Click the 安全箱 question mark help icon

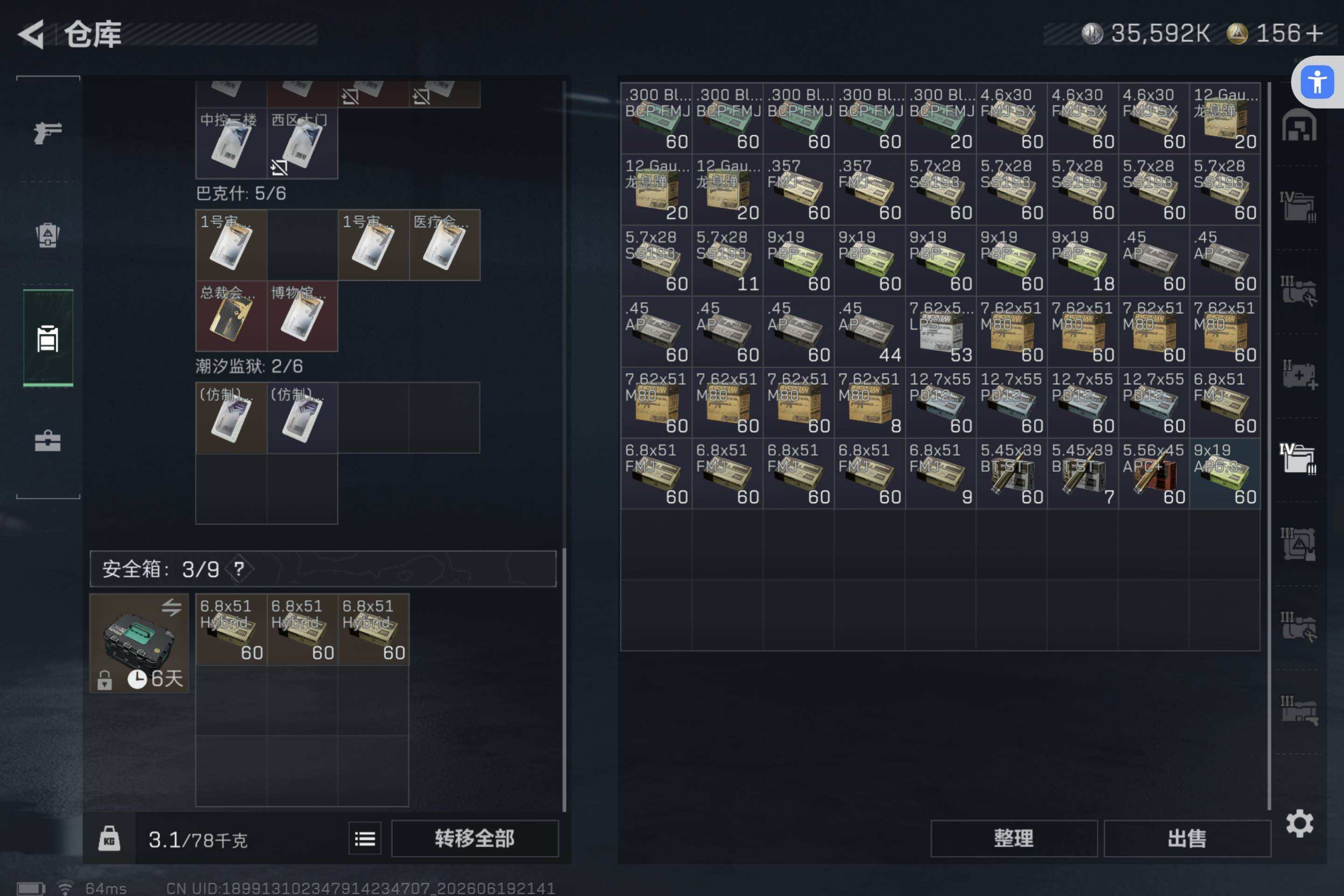(x=239, y=568)
